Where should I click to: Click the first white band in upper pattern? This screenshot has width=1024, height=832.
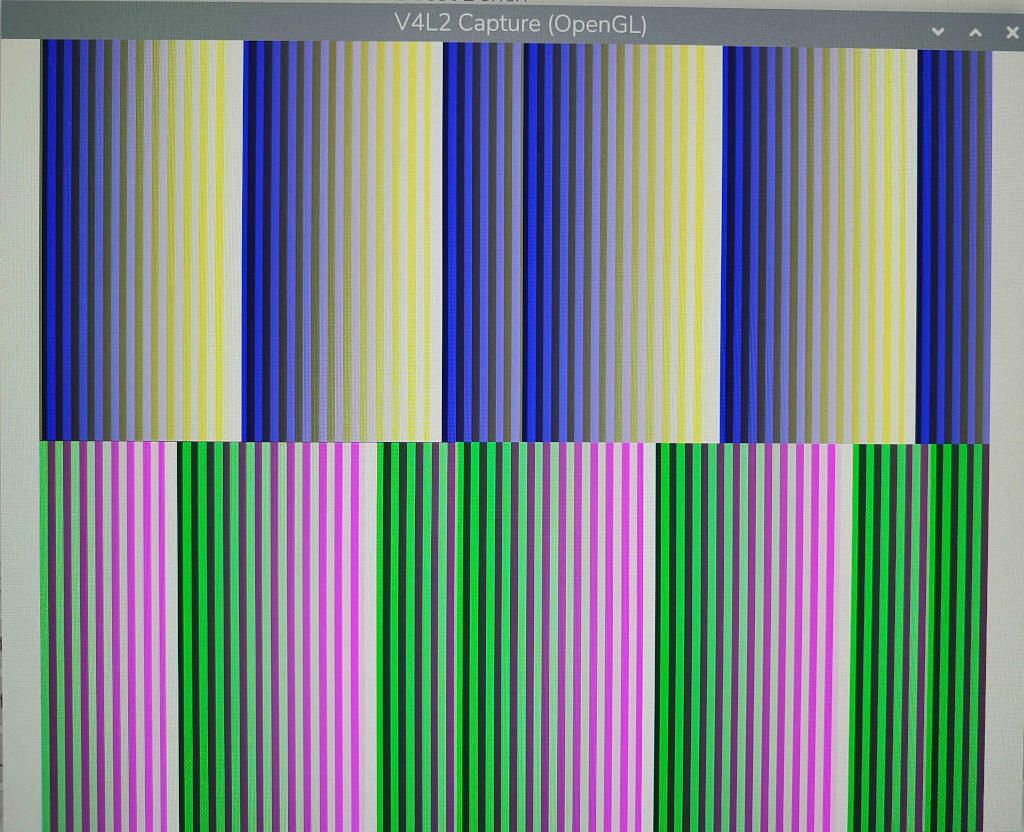(x=233, y=240)
